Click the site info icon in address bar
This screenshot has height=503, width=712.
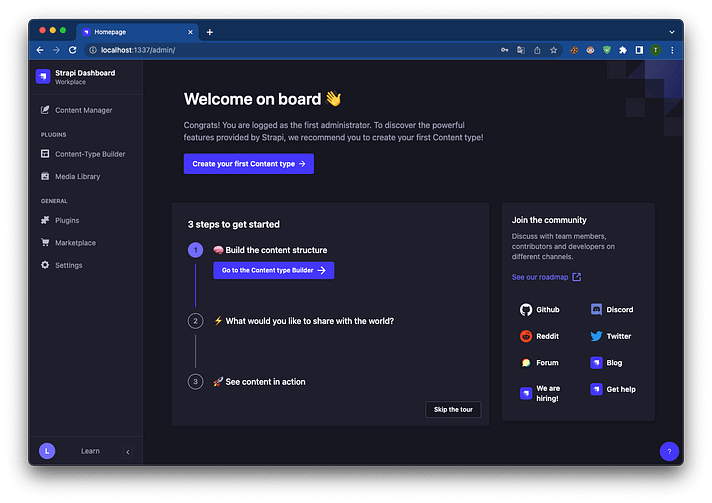tap(93, 50)
